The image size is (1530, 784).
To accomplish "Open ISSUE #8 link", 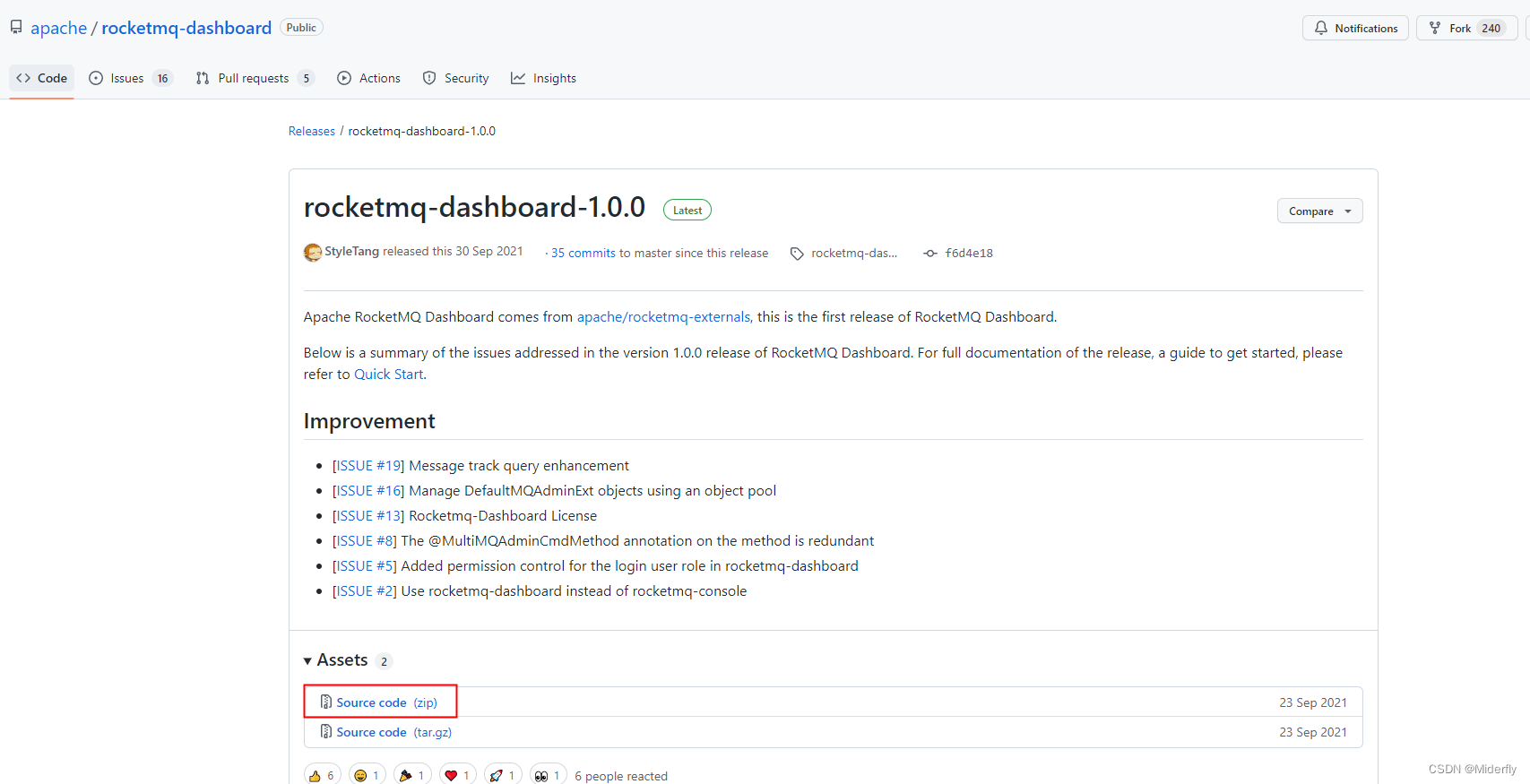I will 365,540.
